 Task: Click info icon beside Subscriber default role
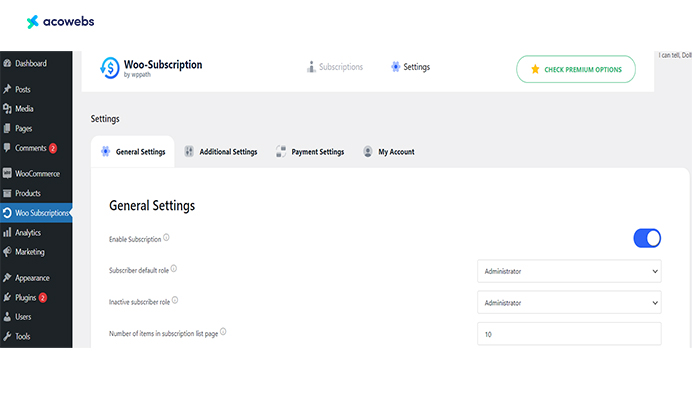174,268
